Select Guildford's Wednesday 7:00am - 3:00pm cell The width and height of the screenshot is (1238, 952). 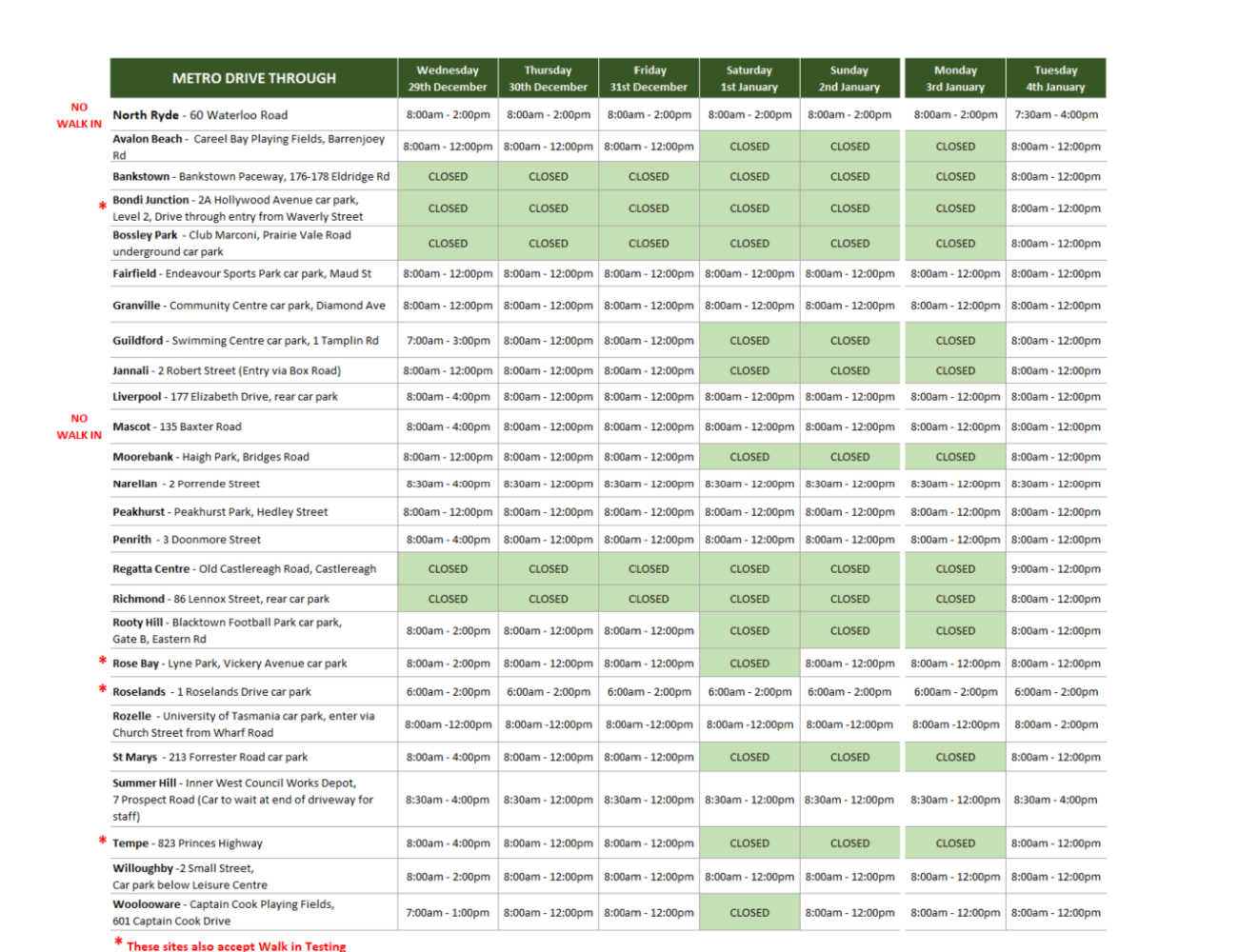coord(448,341)
